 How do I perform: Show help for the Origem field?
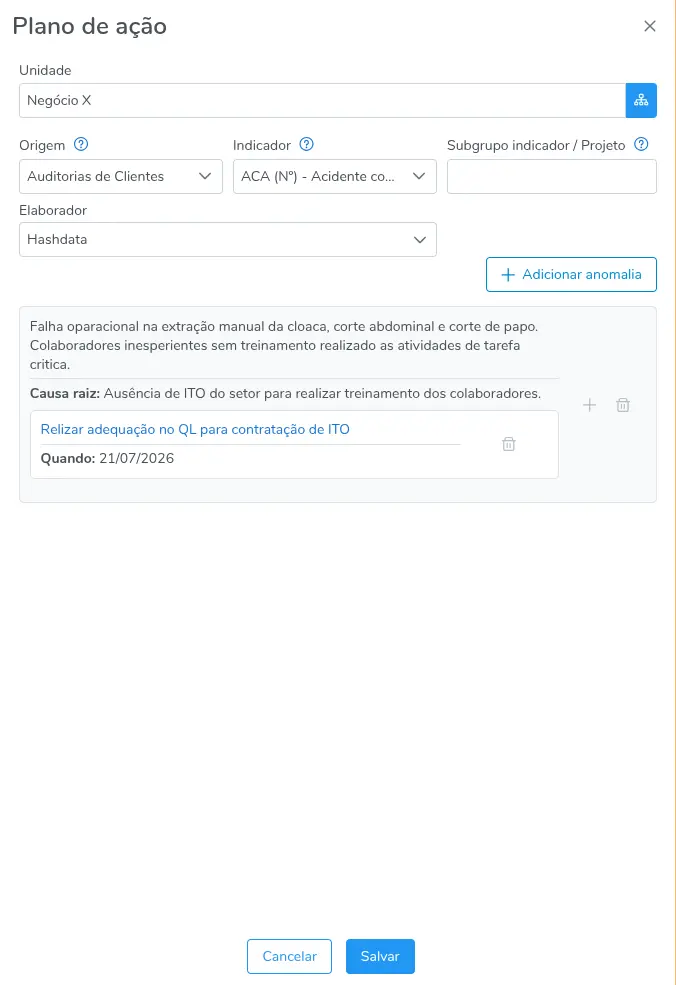coord(81,144)
